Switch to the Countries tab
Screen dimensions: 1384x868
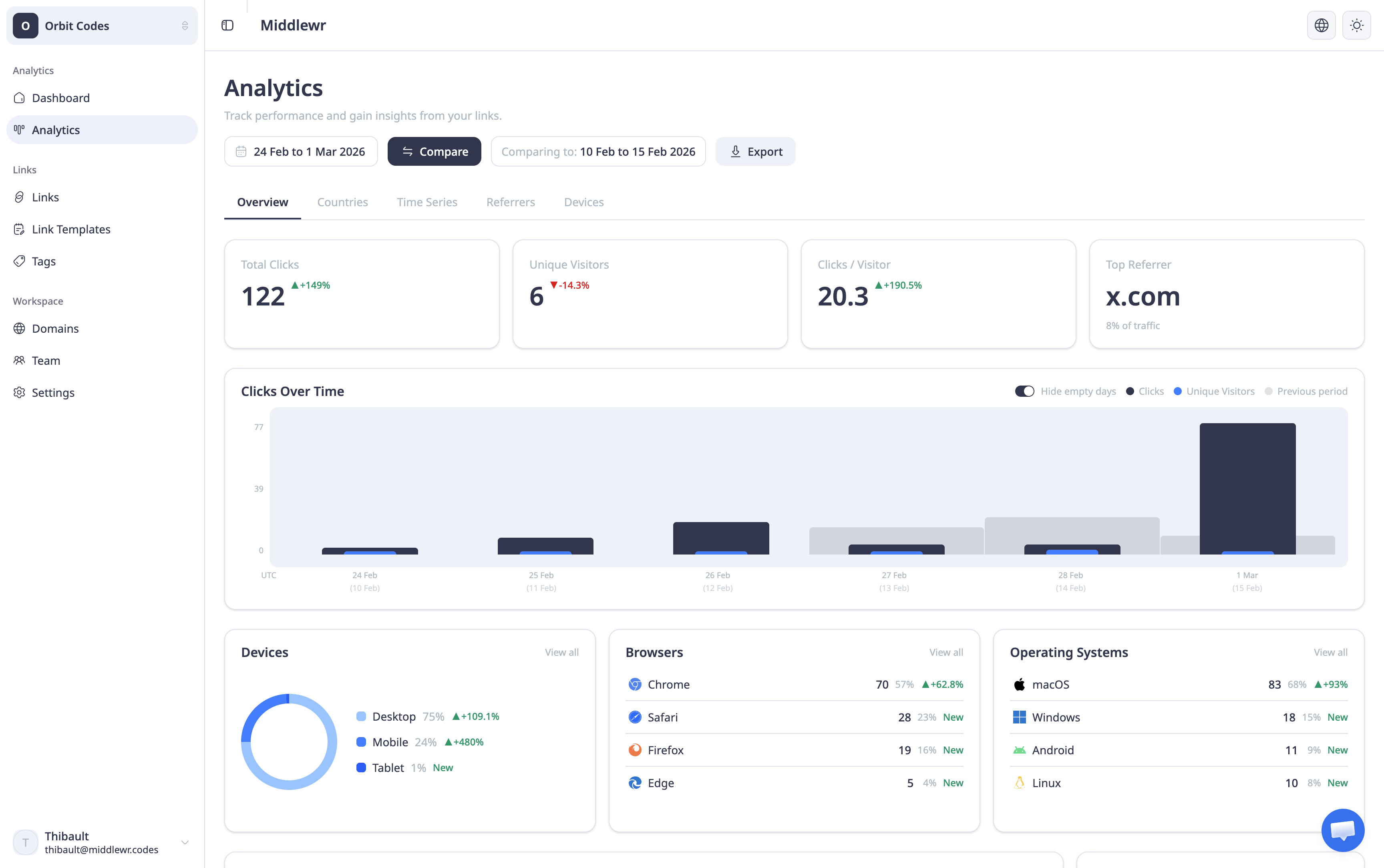(x=342, y=202)
